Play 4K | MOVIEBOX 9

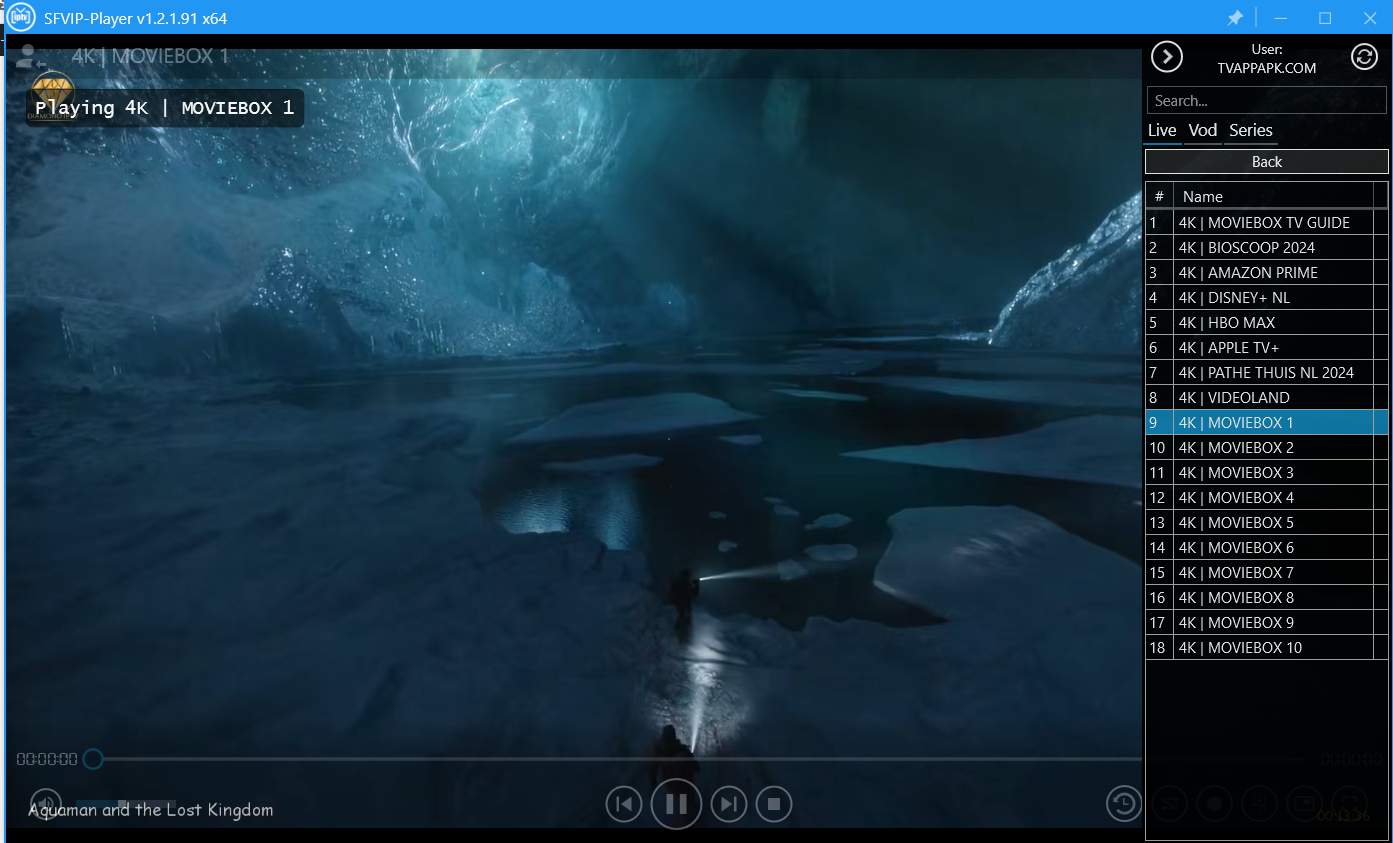pos(1266,622)
